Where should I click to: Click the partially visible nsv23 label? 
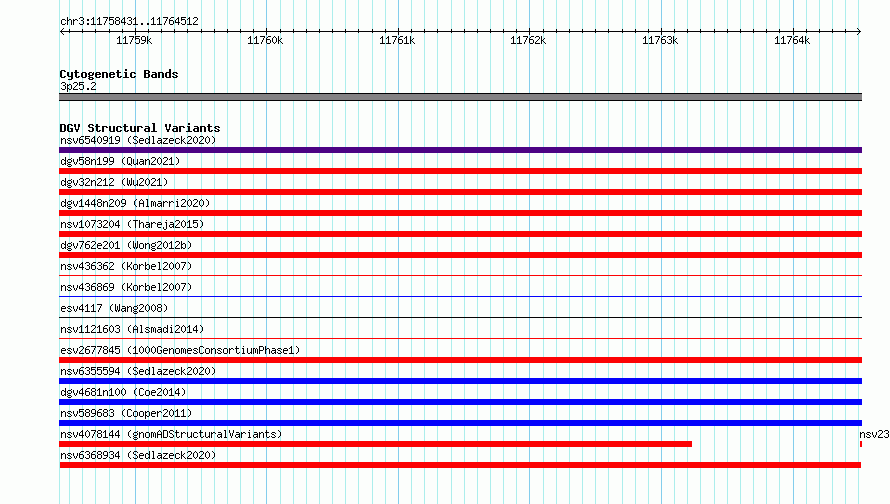click(x=874, y=434)
